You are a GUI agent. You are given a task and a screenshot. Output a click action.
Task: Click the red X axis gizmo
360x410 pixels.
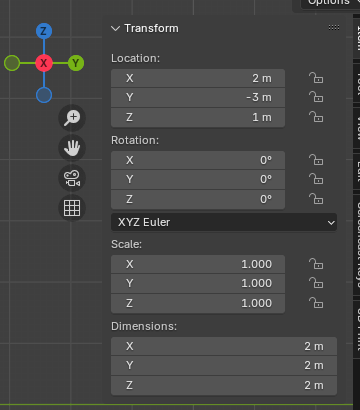pyautogui.click(x=44, y=63)
